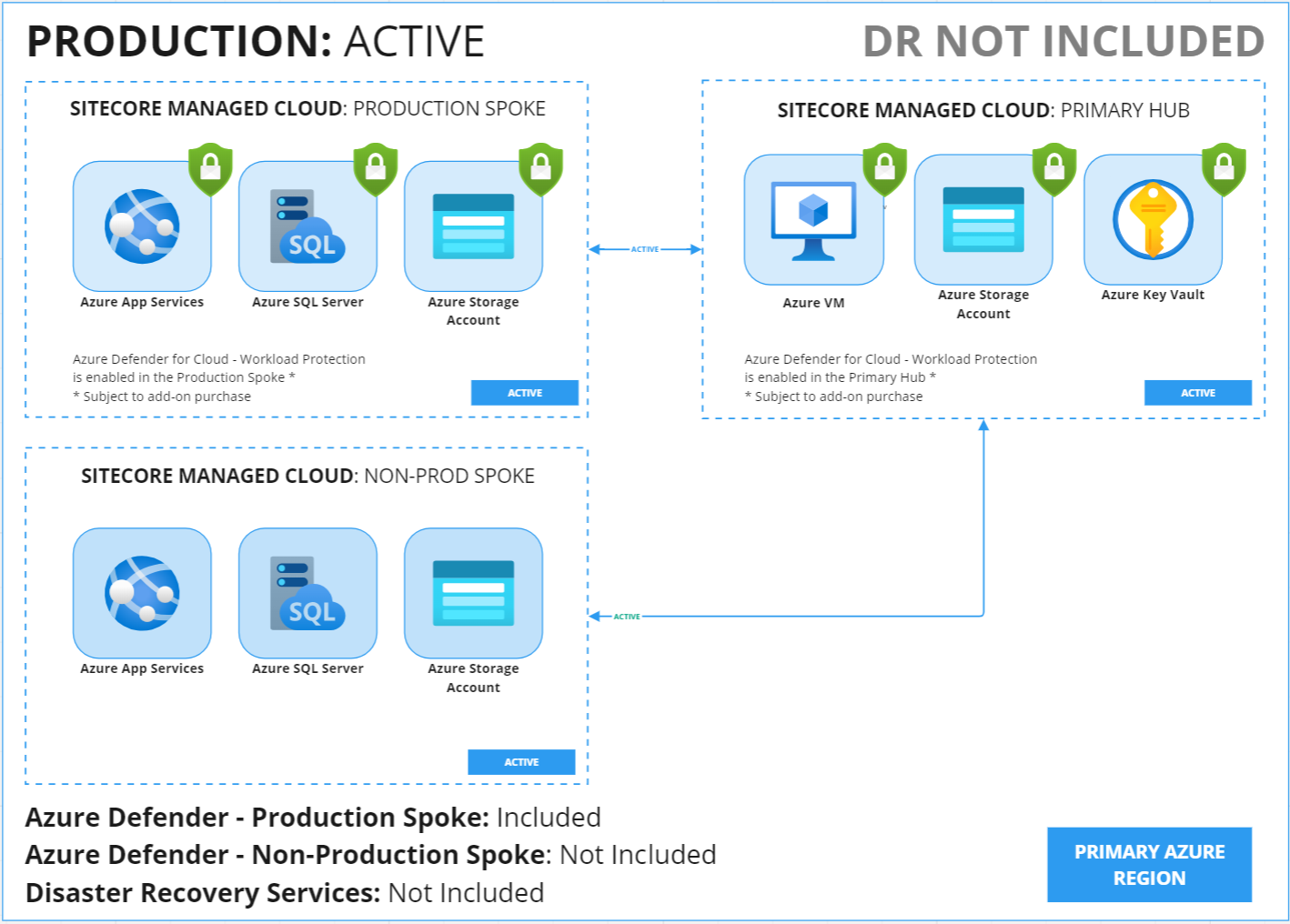The width and height of the screenshot is (1290, 924).
Task: Select the Azure SQL Server icon in Non-Prod Spoke
Action: [x=307, y=593]
